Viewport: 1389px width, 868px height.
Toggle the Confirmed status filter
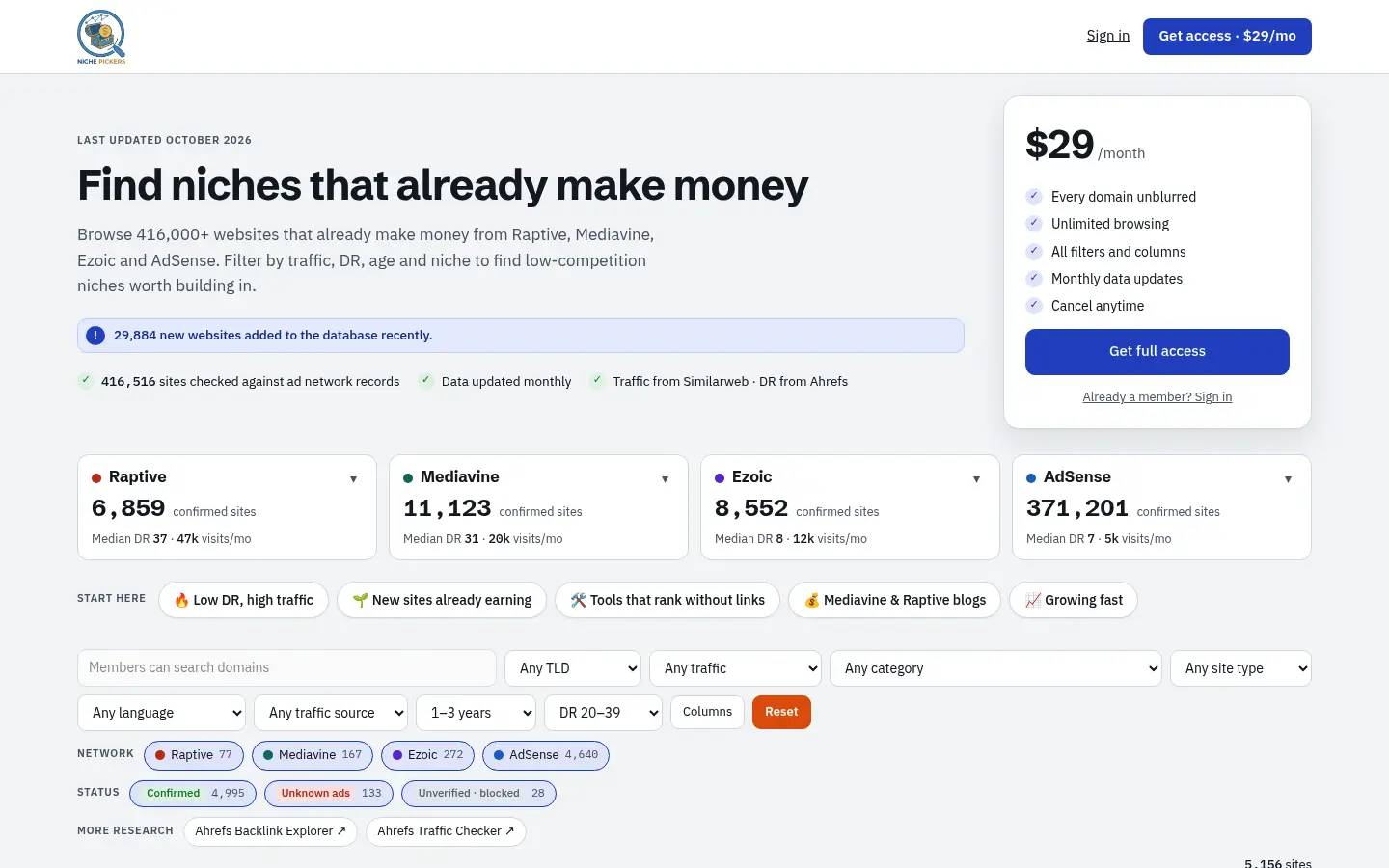coord(193,794)
